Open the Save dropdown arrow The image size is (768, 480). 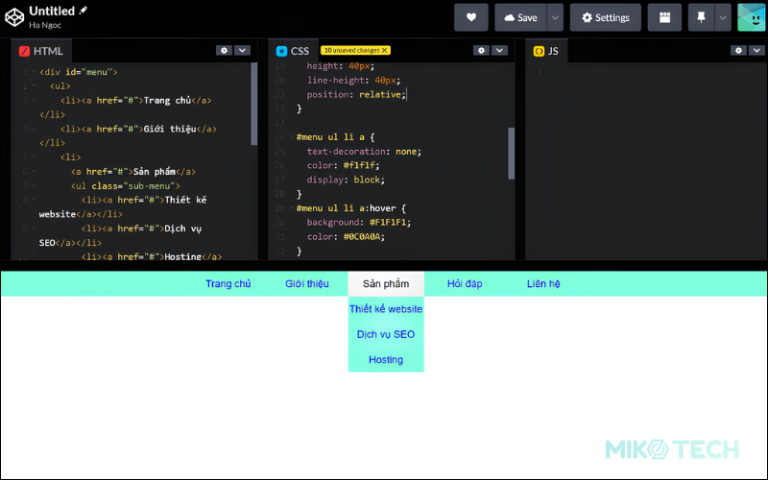pos(555,18)
